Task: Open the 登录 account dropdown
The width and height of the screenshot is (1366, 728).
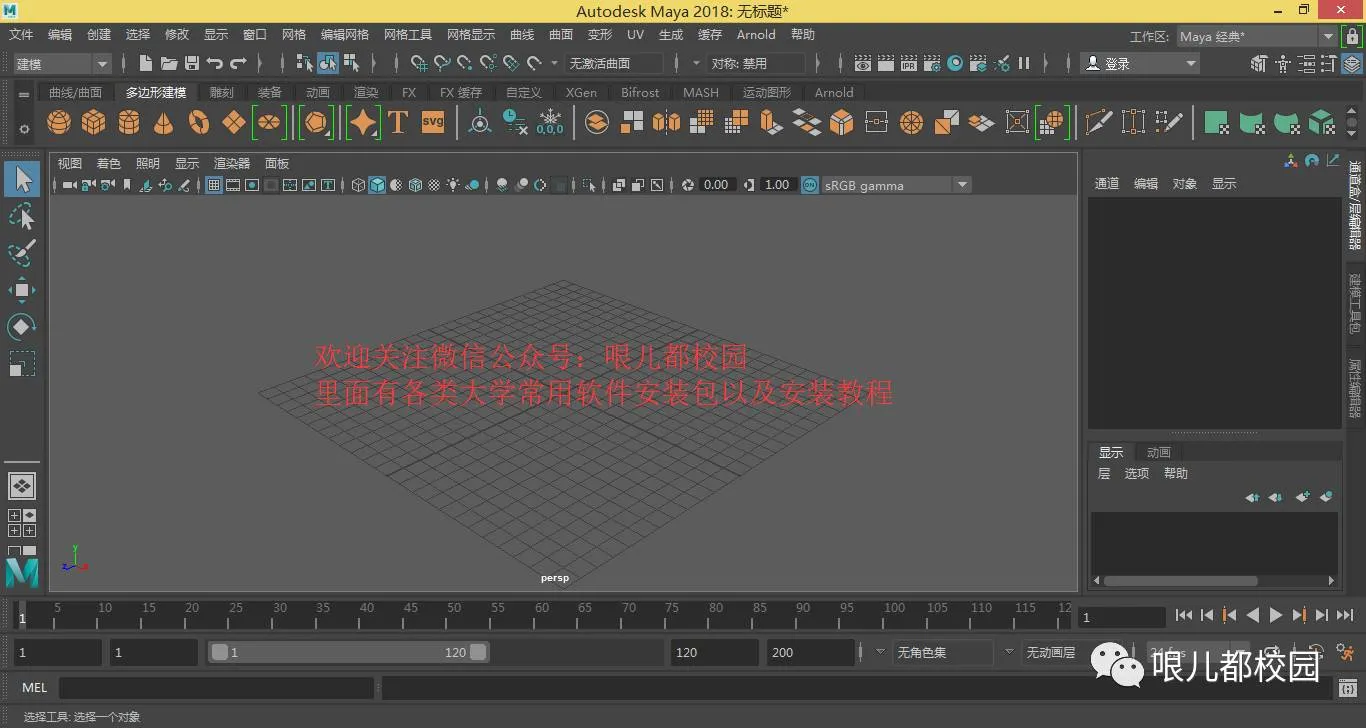Action: coord(1140,63)
